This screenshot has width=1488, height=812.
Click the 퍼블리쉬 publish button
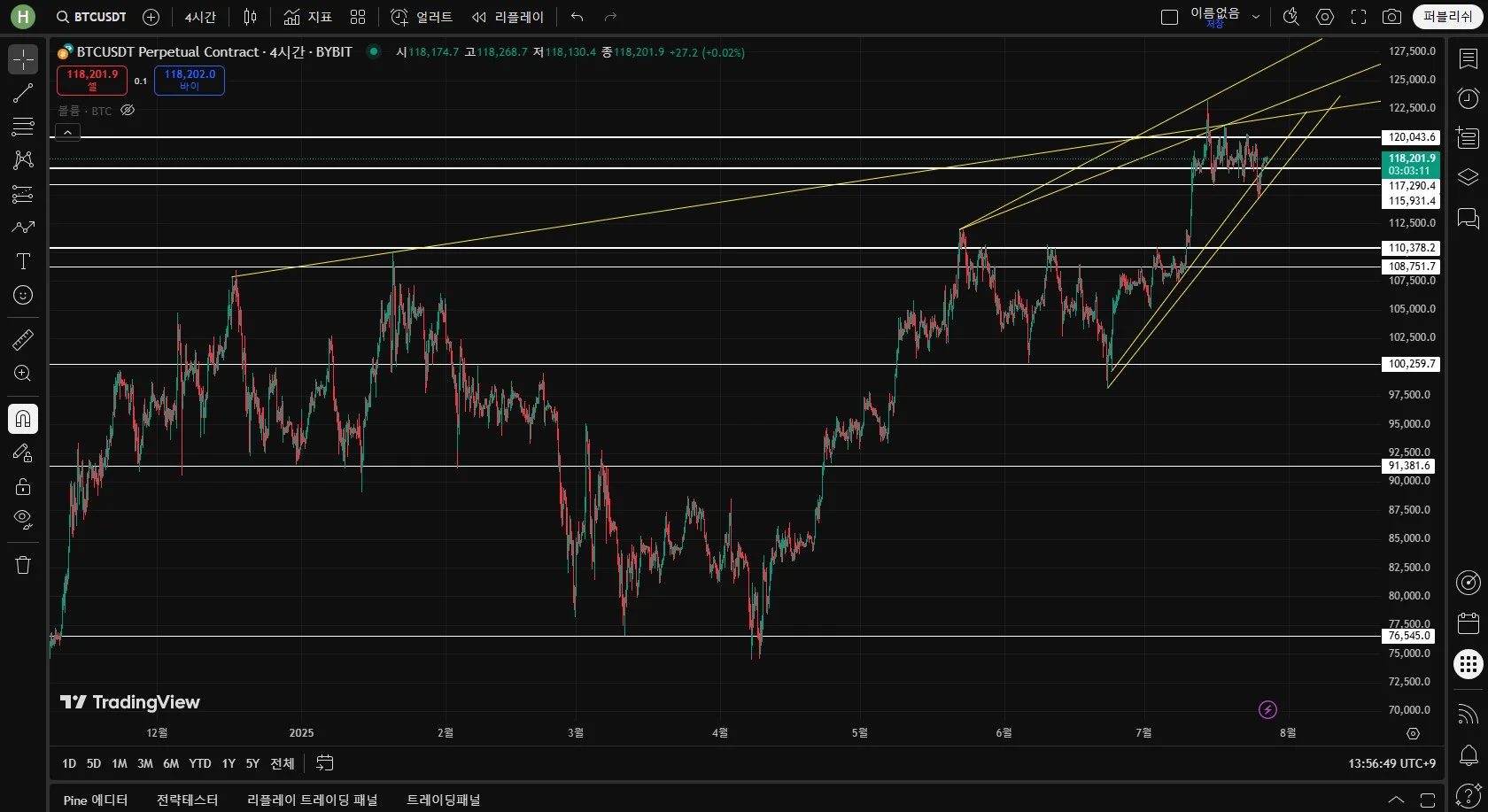[1447, 17]
